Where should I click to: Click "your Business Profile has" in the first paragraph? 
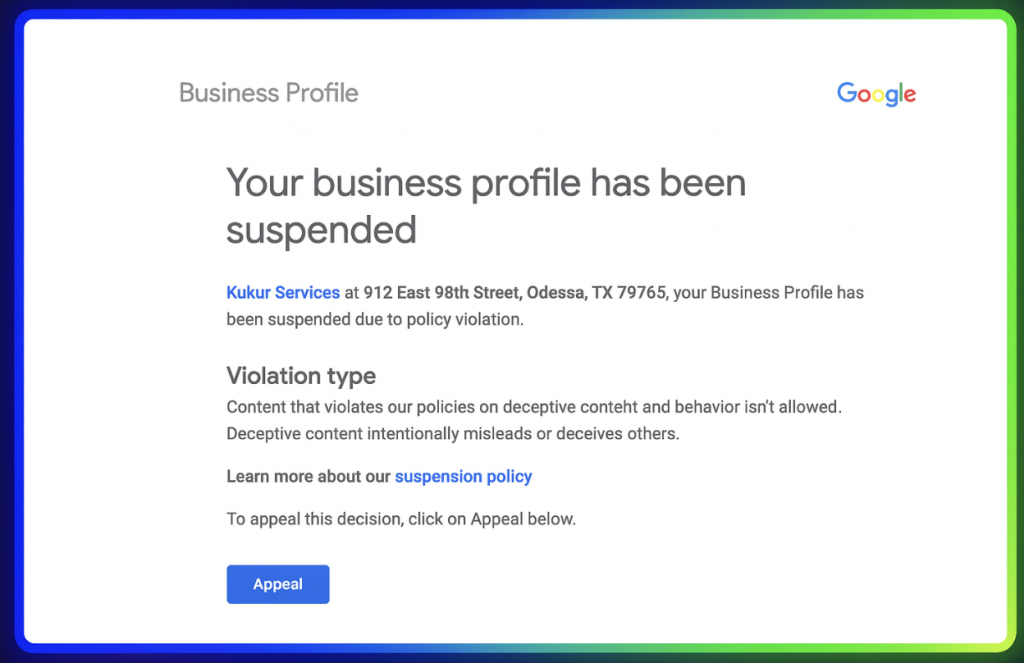pos(769,292)
